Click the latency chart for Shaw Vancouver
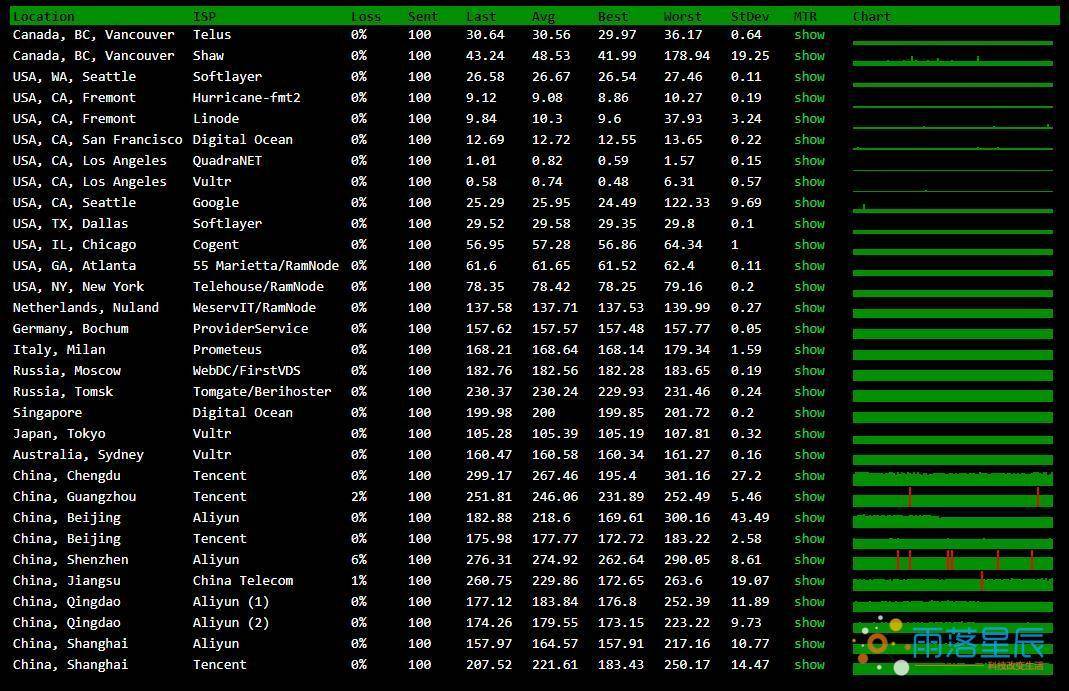The height and width of the screenshot is (691, 1069). [x=952, y=60]
